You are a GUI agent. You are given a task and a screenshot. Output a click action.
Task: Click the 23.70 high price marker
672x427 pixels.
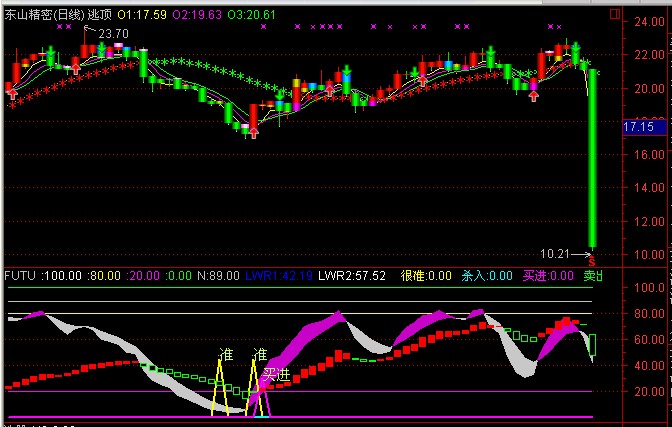click(113, 34)
